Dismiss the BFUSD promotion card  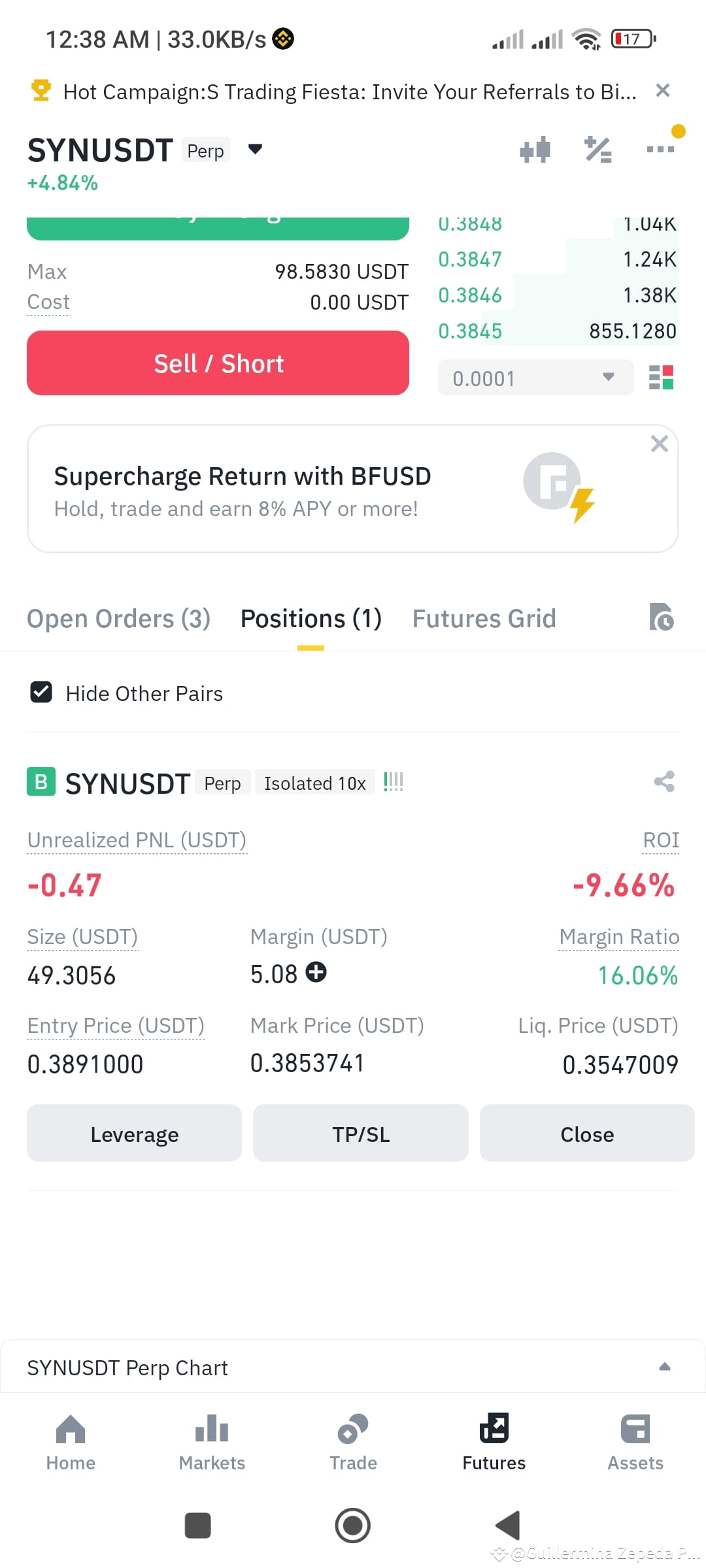click(660, 444)
